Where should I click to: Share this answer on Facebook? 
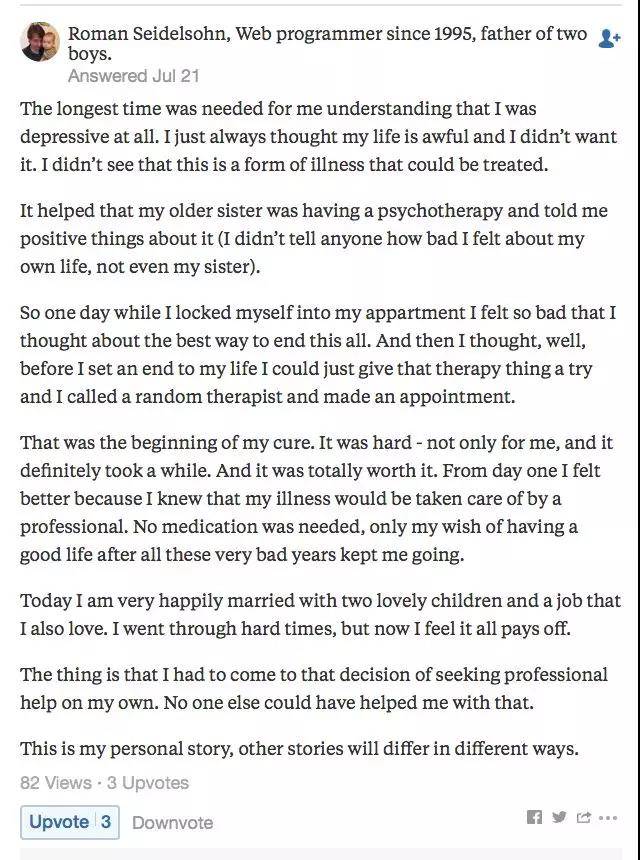click(534, 817)
